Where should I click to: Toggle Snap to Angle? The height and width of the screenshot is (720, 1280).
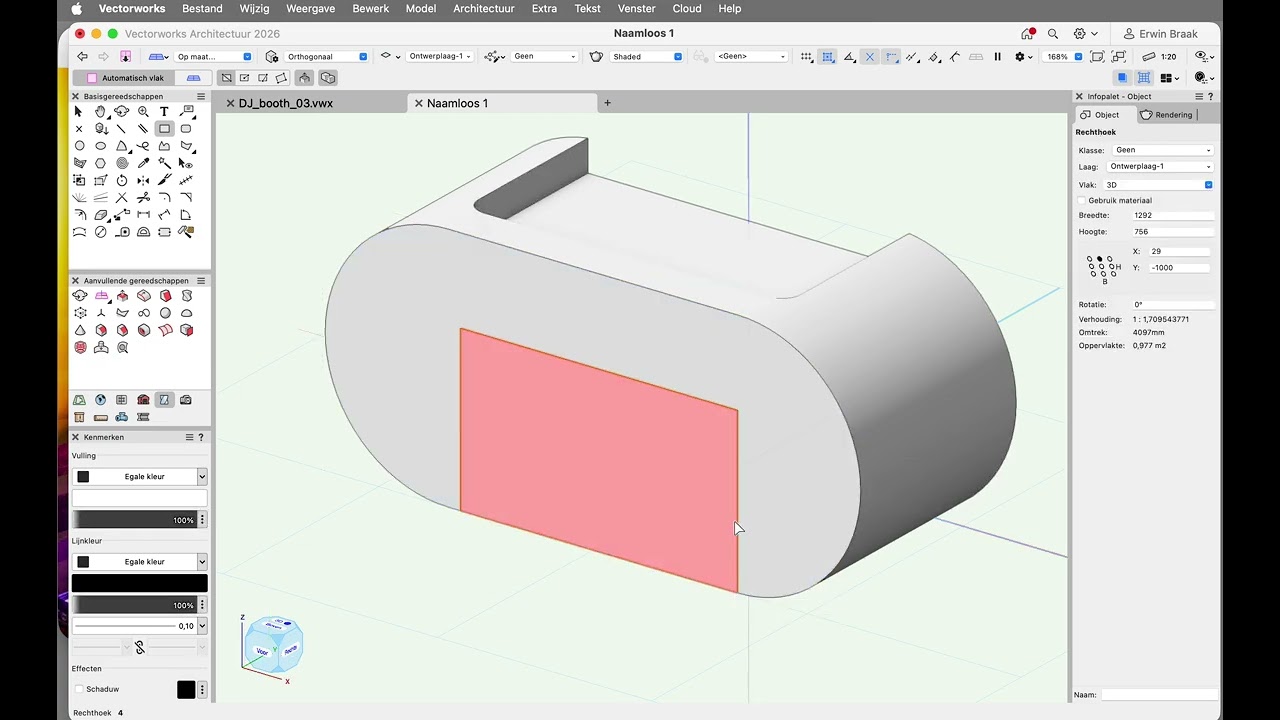coord(849,57)
